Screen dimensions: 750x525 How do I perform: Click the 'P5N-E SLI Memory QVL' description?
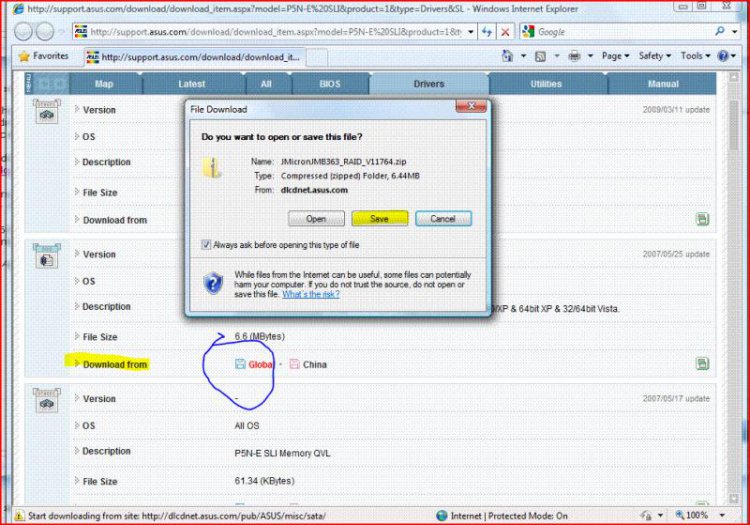pyautogui.click(x=282, y=453)
